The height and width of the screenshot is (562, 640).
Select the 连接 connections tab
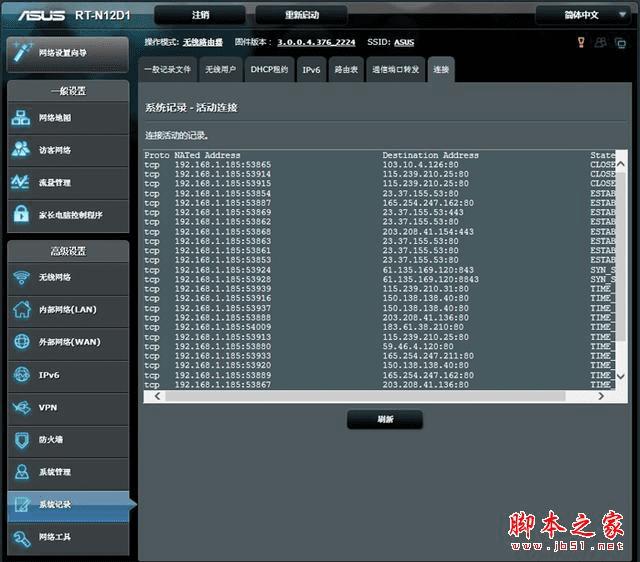pos(441,70)
